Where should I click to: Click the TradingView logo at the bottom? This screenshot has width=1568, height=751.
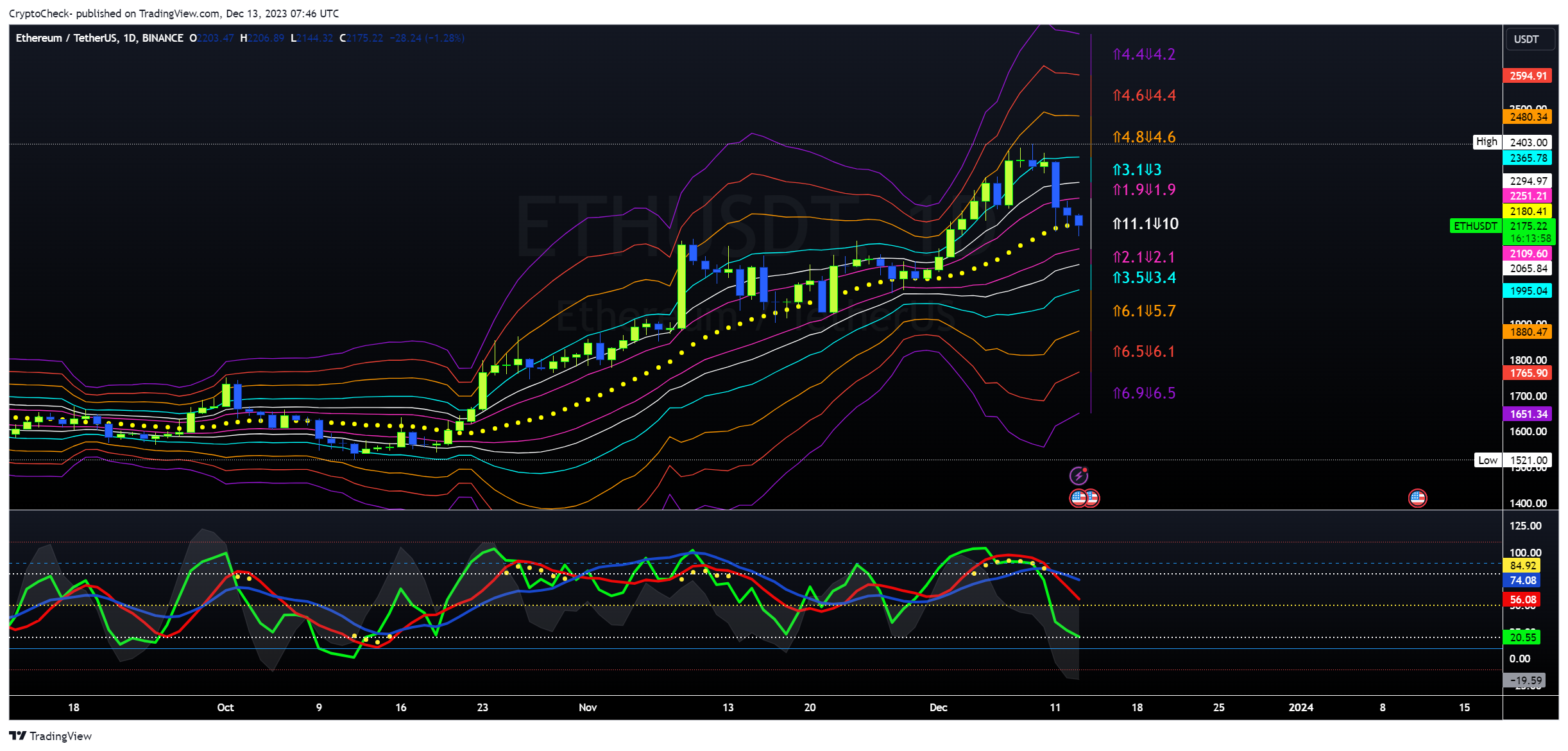pyautogui.click(x=51, y=736)
